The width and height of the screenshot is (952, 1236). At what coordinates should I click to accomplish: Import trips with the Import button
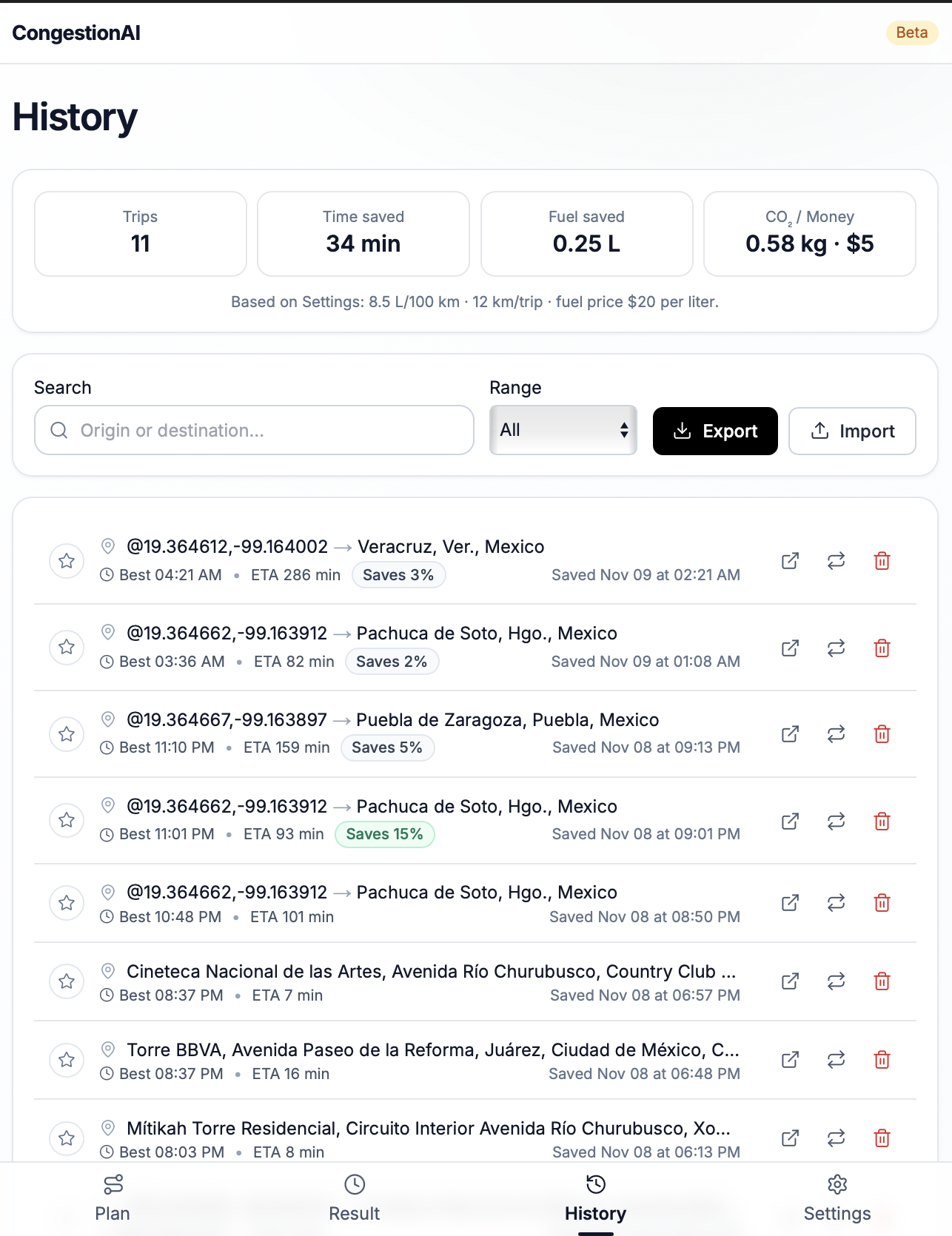(852, 431)
